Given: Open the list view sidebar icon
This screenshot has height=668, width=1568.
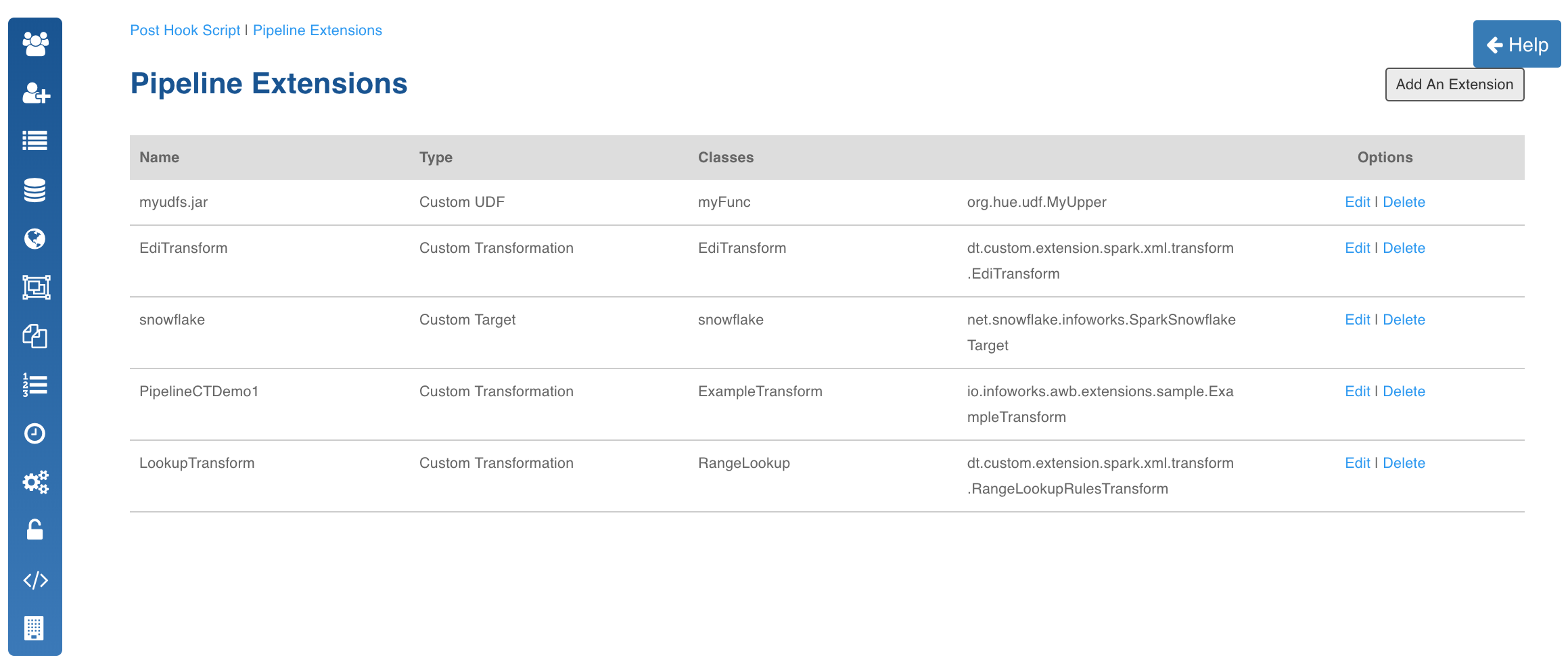Looking at the screenshot, I should 35,141.
